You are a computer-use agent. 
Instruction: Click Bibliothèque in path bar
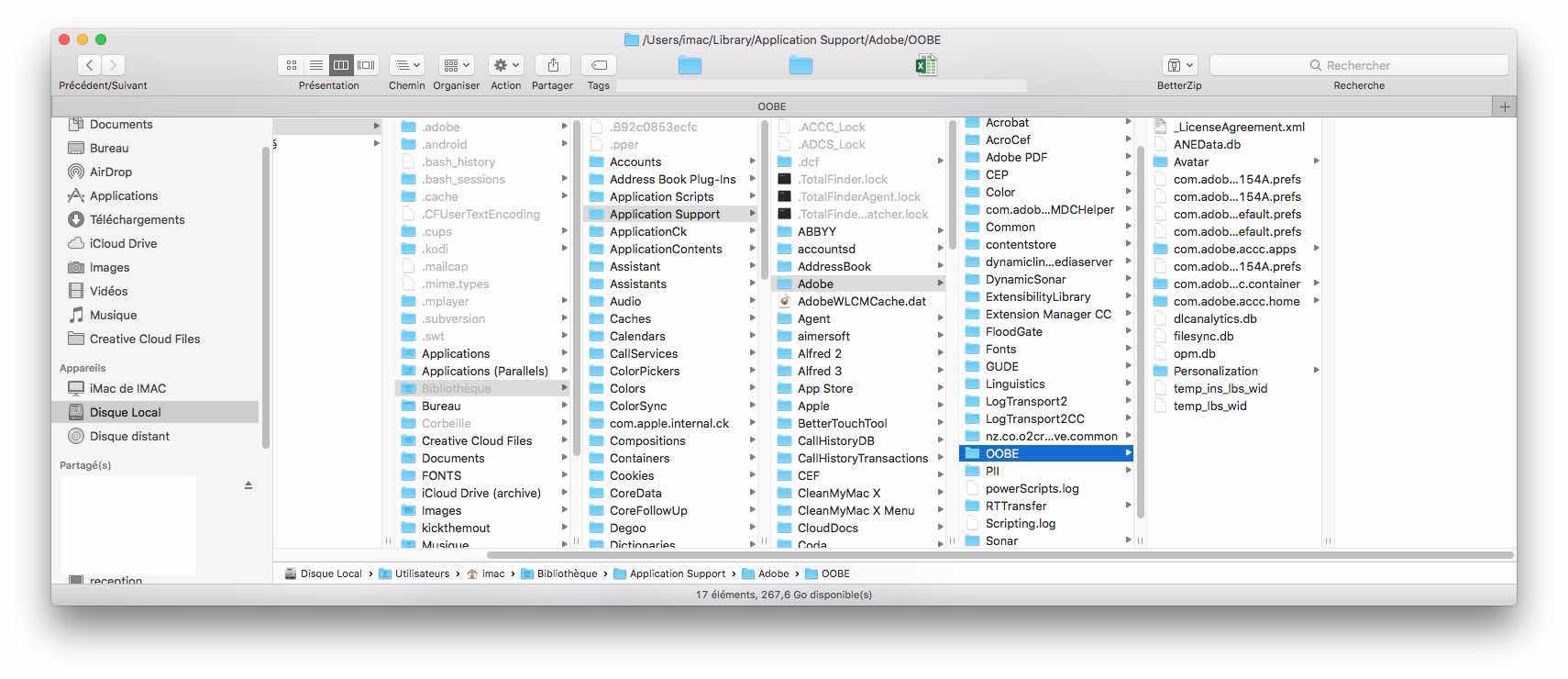coord(558,573)
